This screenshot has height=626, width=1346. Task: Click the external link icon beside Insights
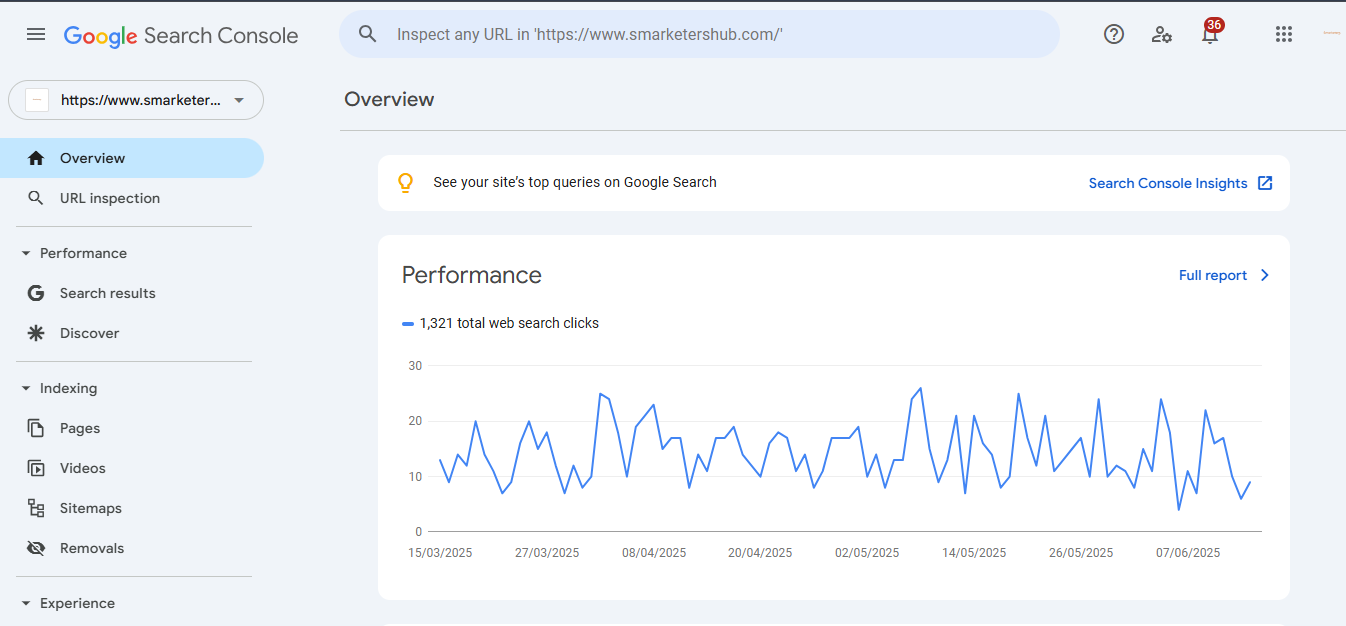point(1265,183)
